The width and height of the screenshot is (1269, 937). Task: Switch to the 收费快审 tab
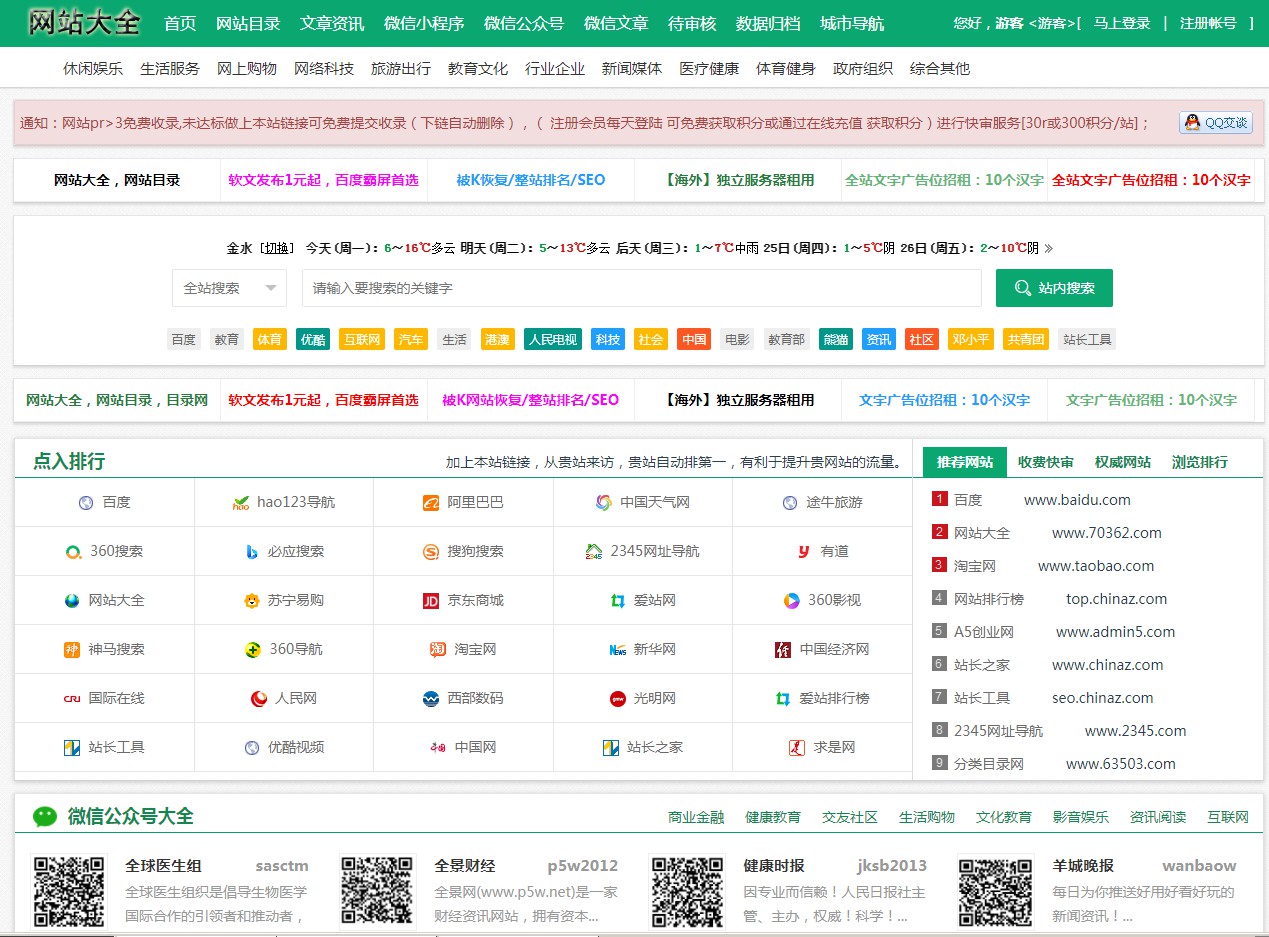(1045, 462)
